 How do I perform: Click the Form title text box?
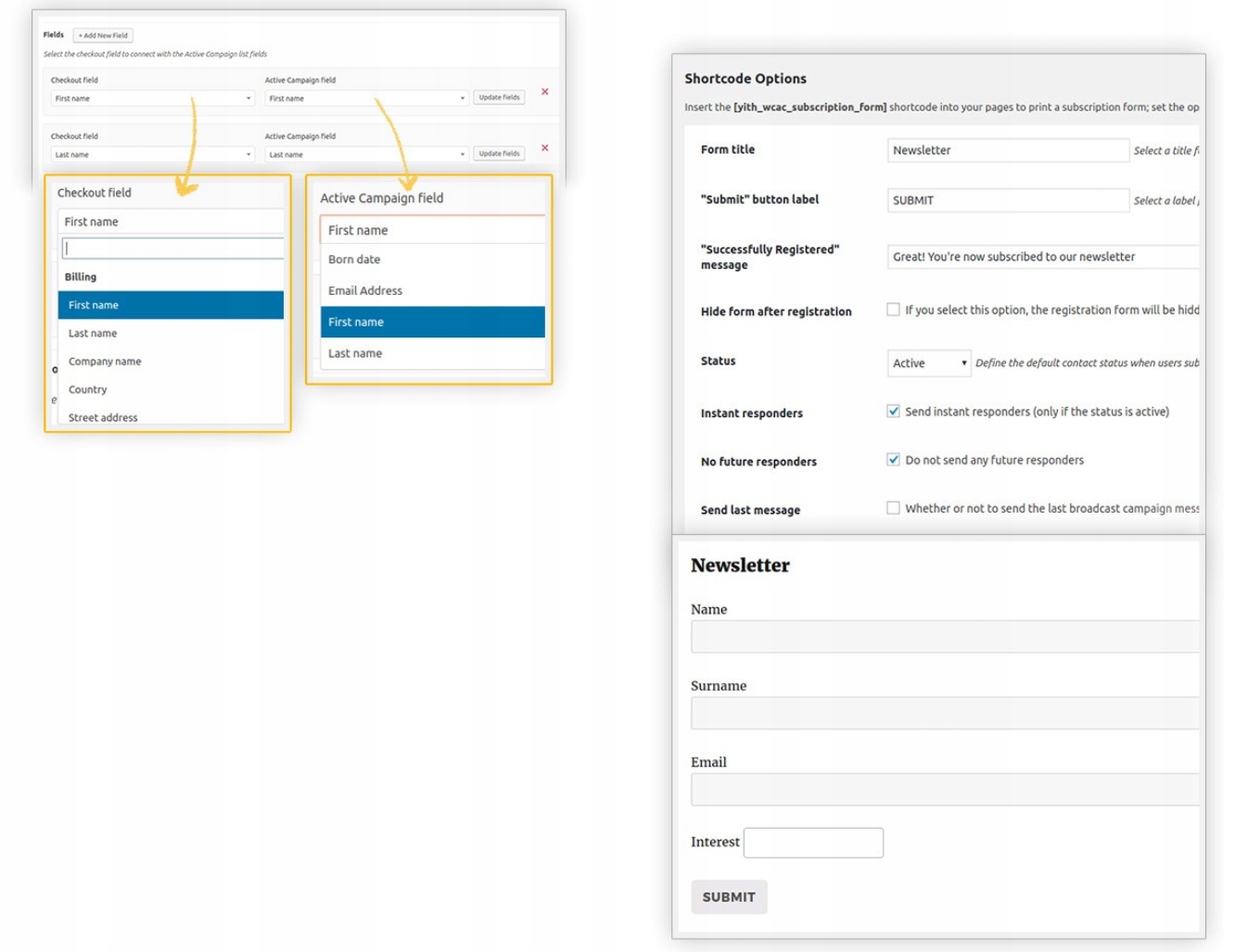click(1007, 150)
